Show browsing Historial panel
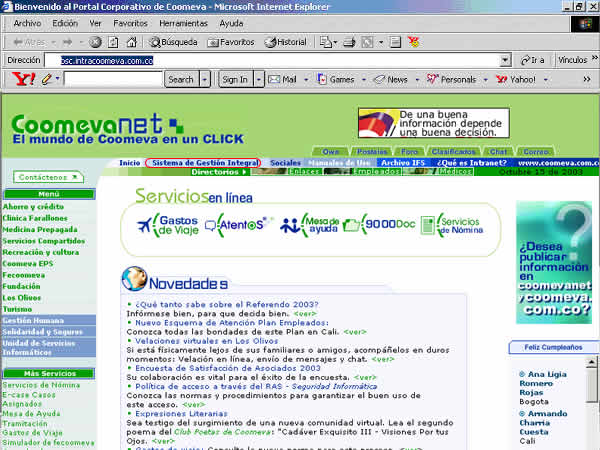600x450 pixels. pyautogui.click(x=285, y=42)
